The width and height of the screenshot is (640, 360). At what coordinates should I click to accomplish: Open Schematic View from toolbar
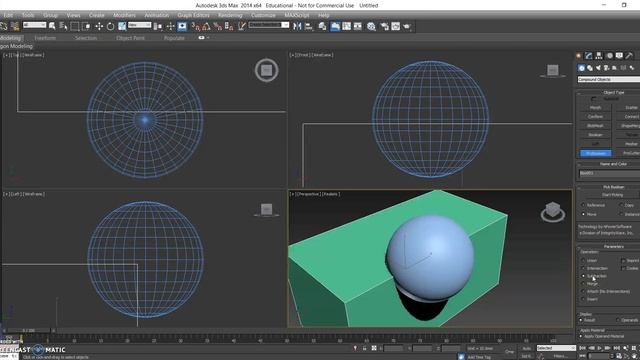pyautogui.click(x=358, y=26)
